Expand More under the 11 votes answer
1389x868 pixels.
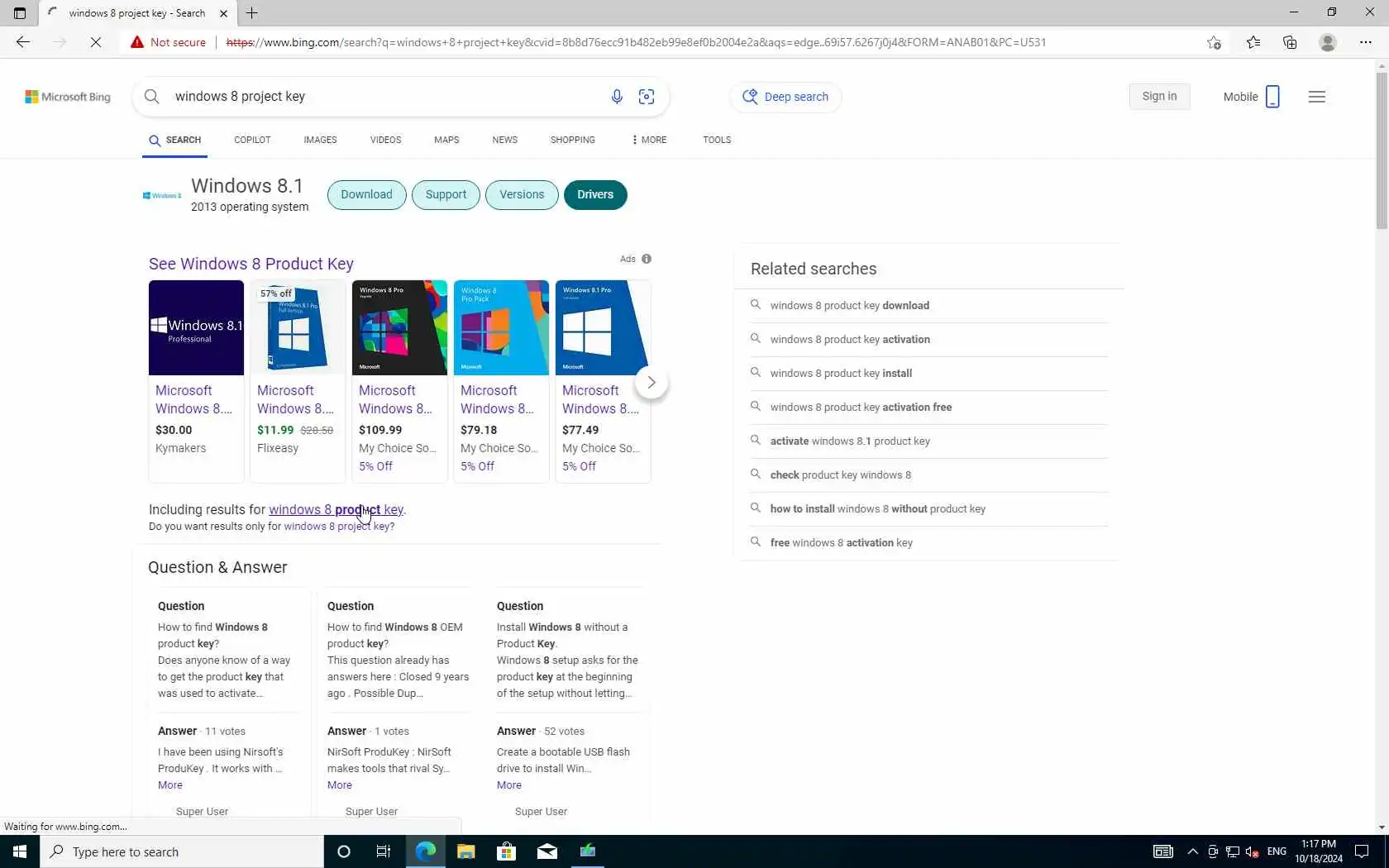point(170,785)
